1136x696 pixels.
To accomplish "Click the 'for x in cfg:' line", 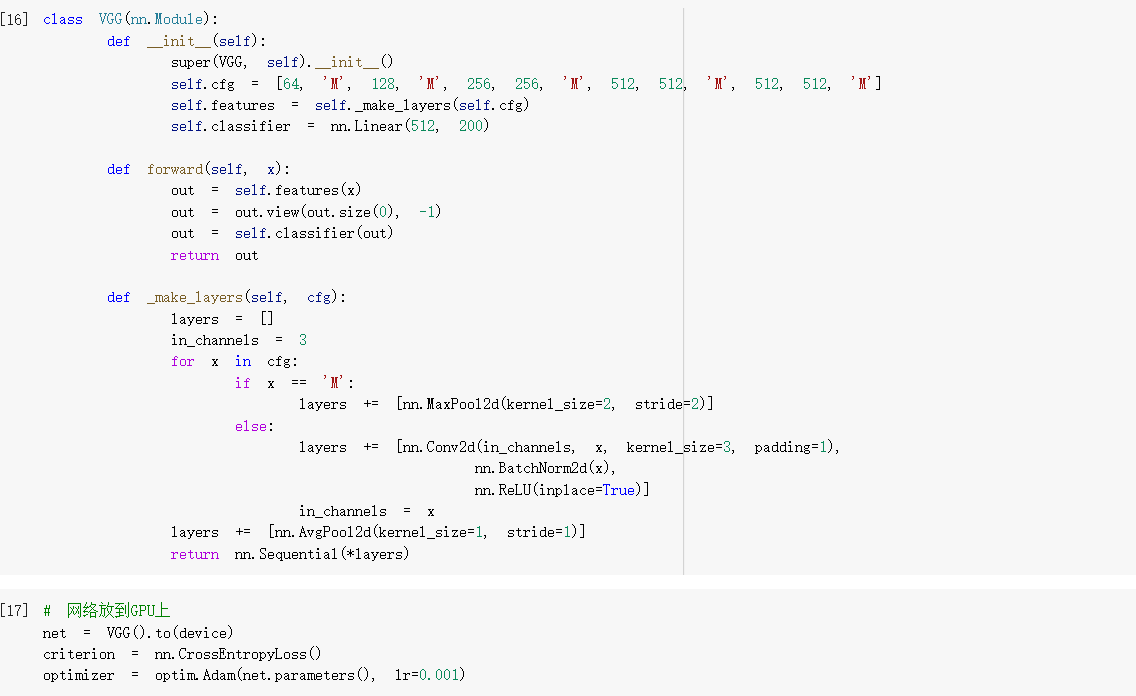I will 234,361.
